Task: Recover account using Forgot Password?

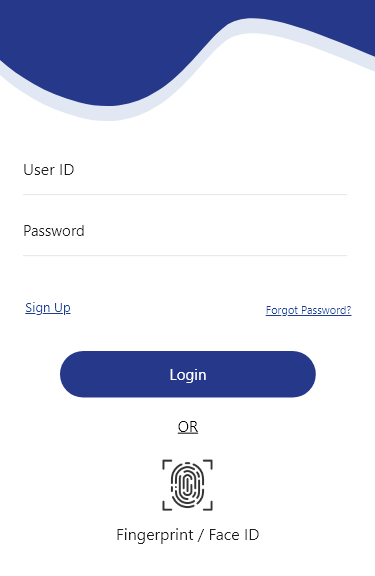Action: click(309, 310)
